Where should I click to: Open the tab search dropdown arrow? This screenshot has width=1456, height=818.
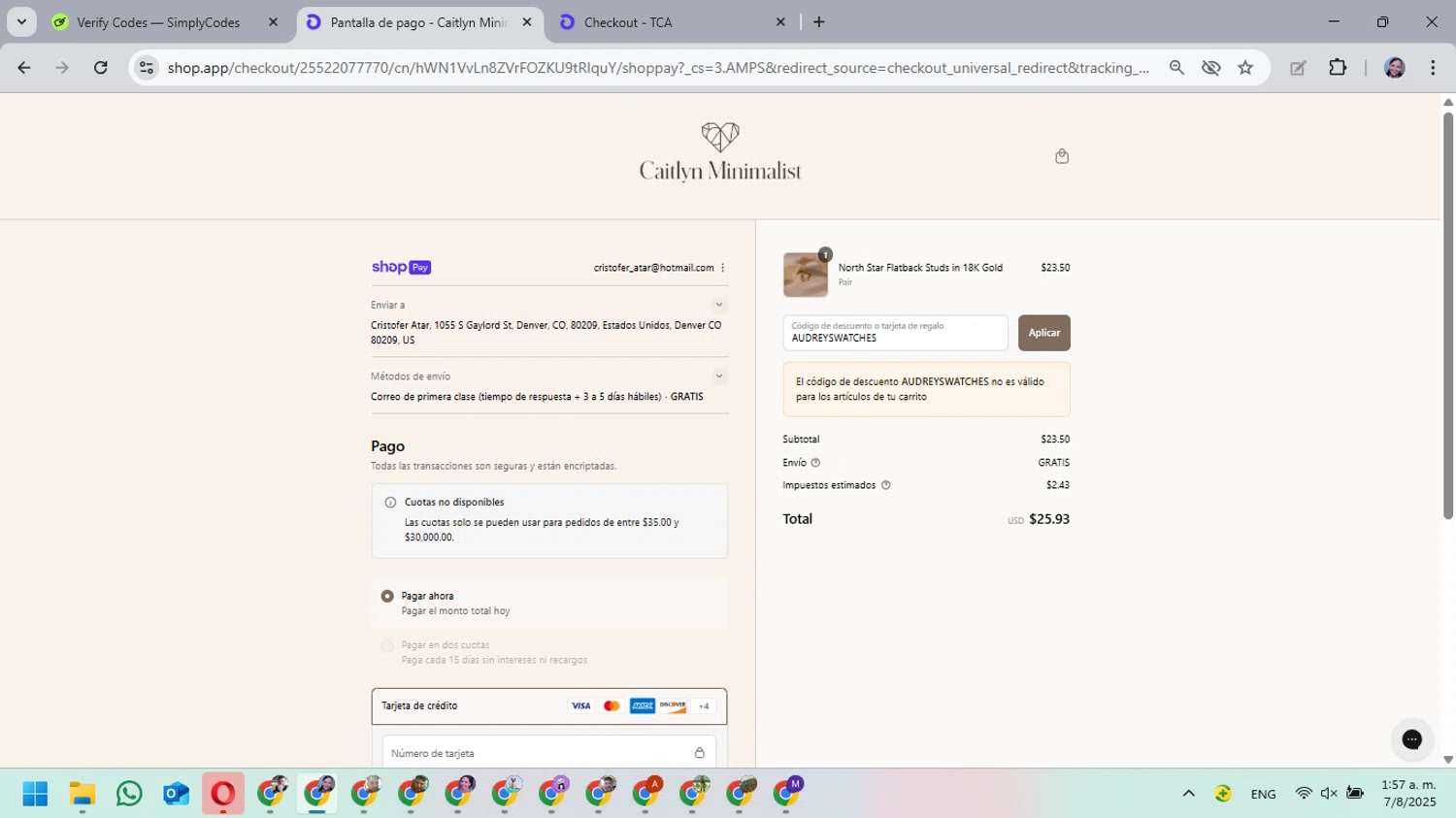(21, 21)
